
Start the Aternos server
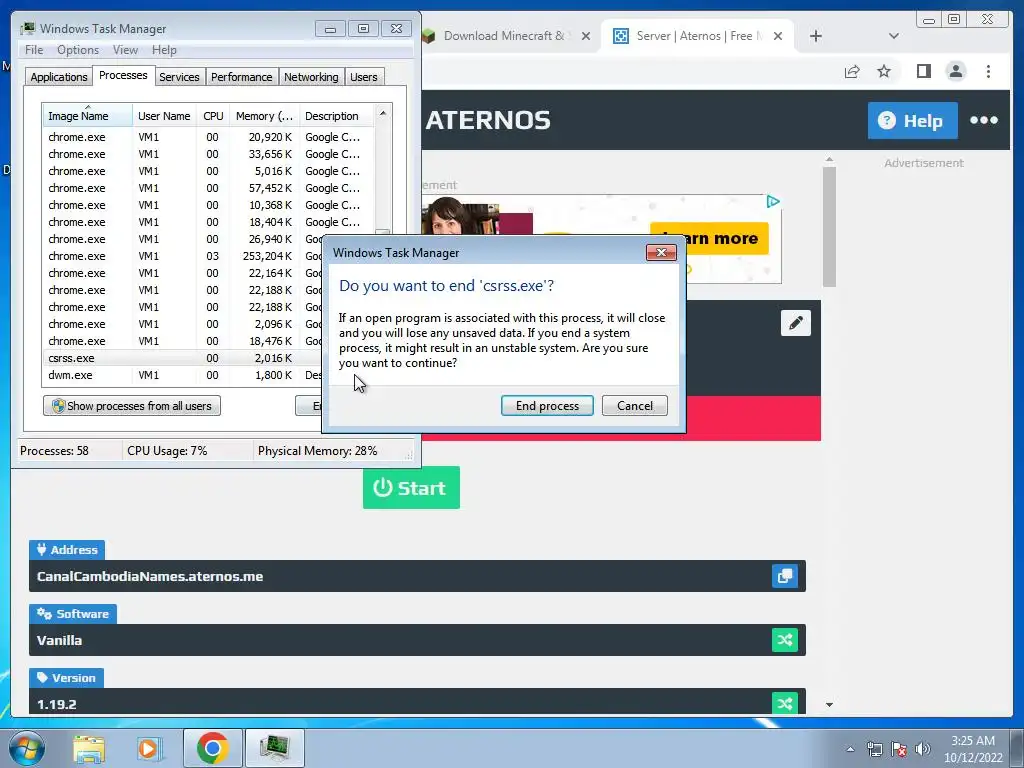(x=411, y=488)
